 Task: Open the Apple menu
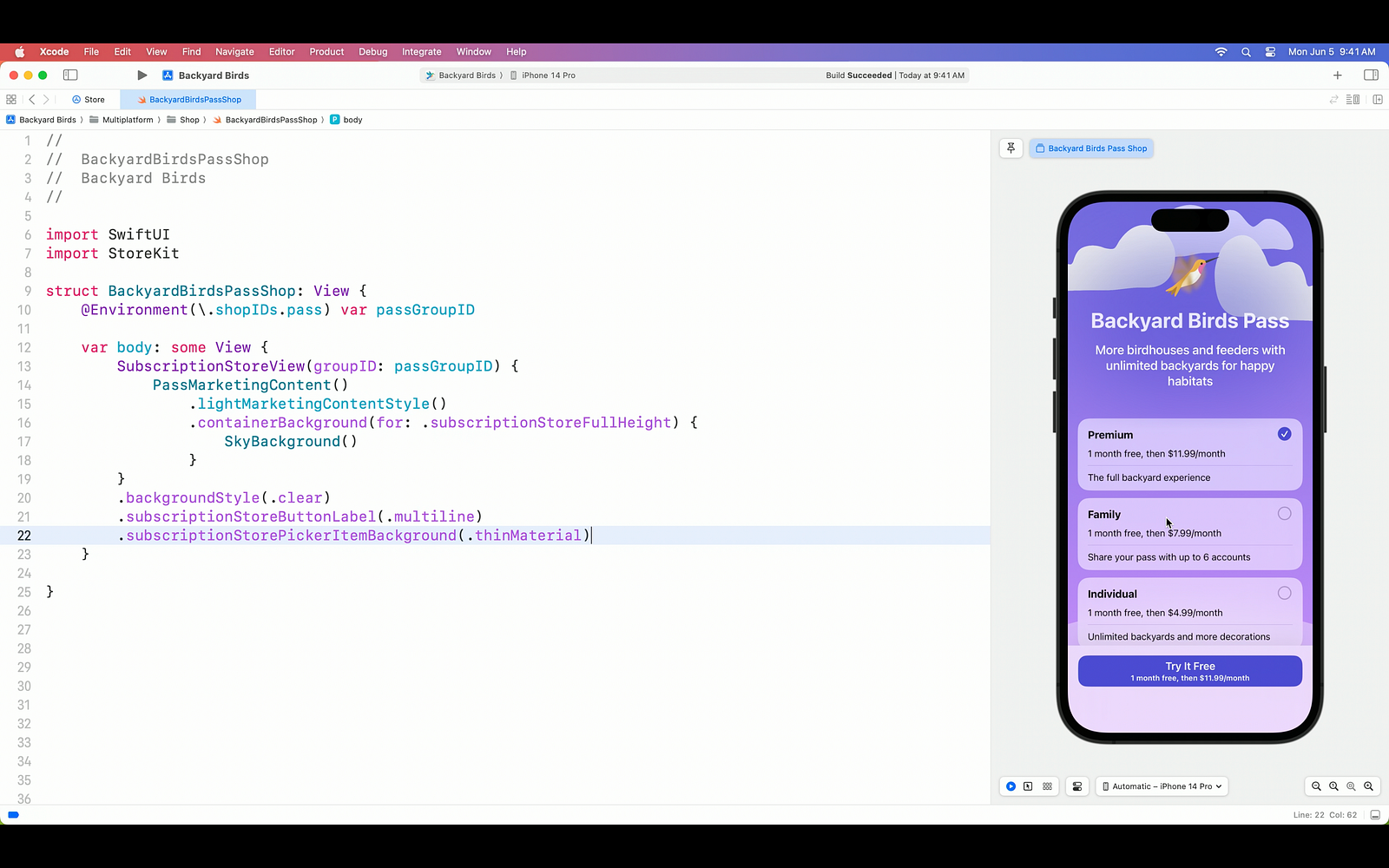(19, 52)
